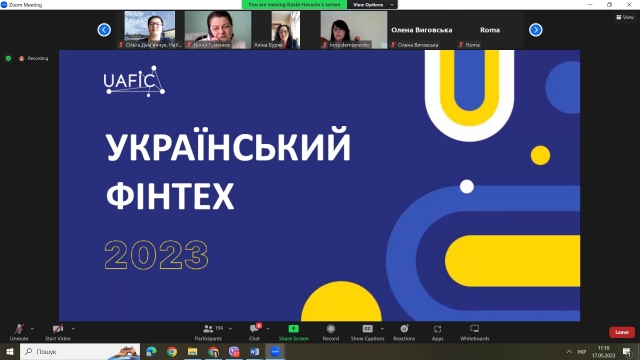Select Олена Виговська's participant tile
The height and width of the screenshot is (360, 640).
422,30
